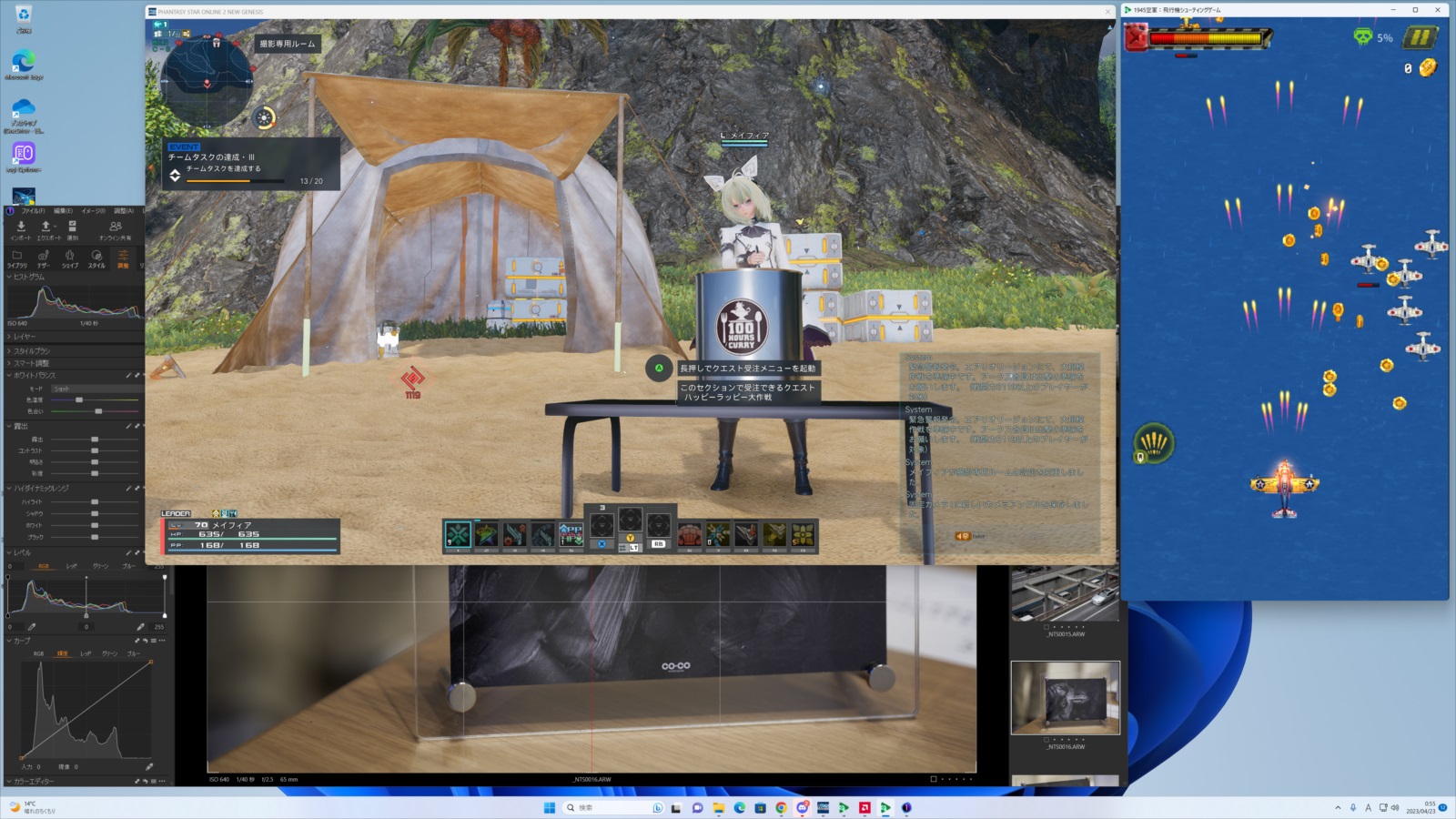
Task: Open the Windows Start menu
Action: 549,807
